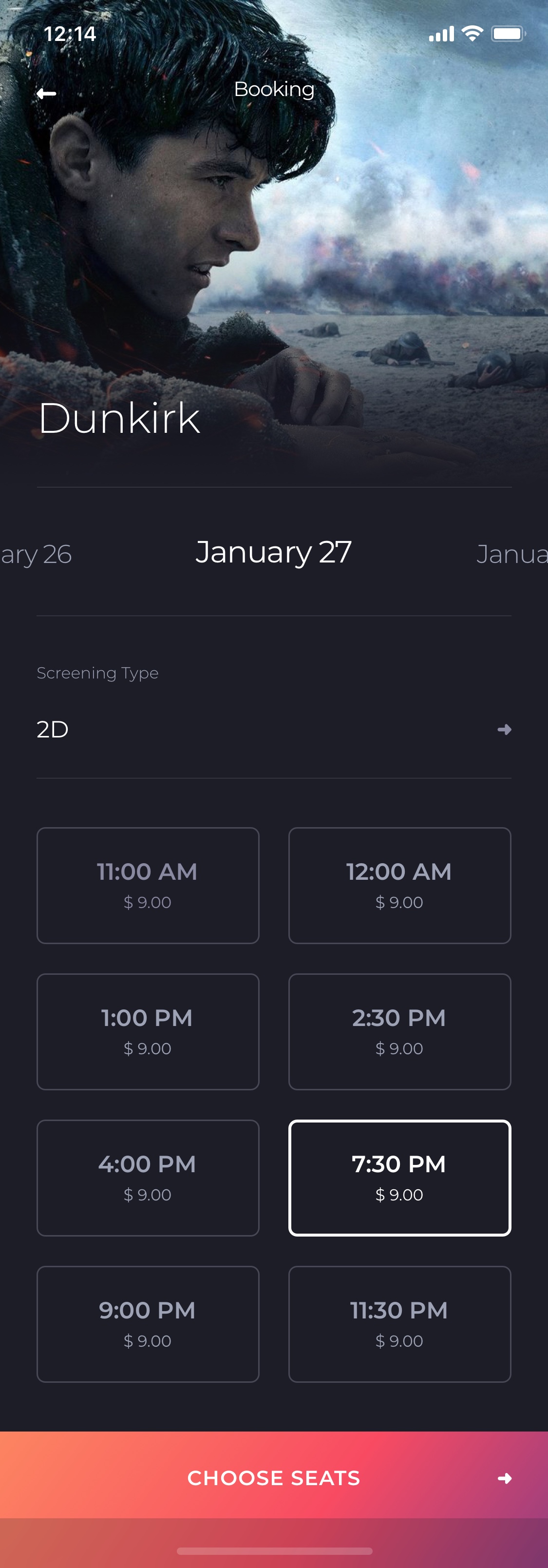Tap the back arrow icon
Viewport: 548px width, 1568px height.
[x=46, y=93]
